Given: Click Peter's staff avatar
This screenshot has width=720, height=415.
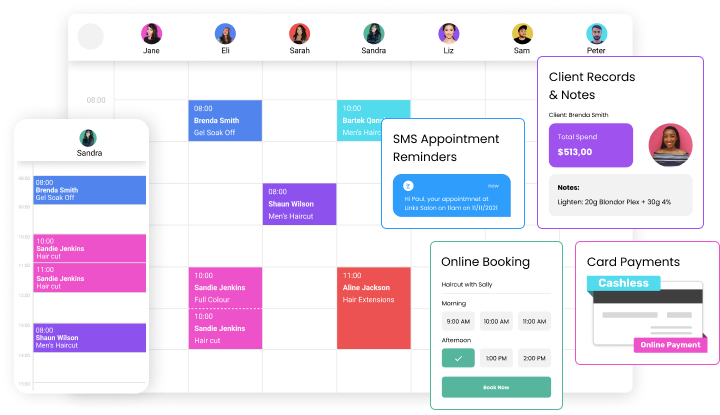Looking at the screenshot, I should click(x=596, y=33).
